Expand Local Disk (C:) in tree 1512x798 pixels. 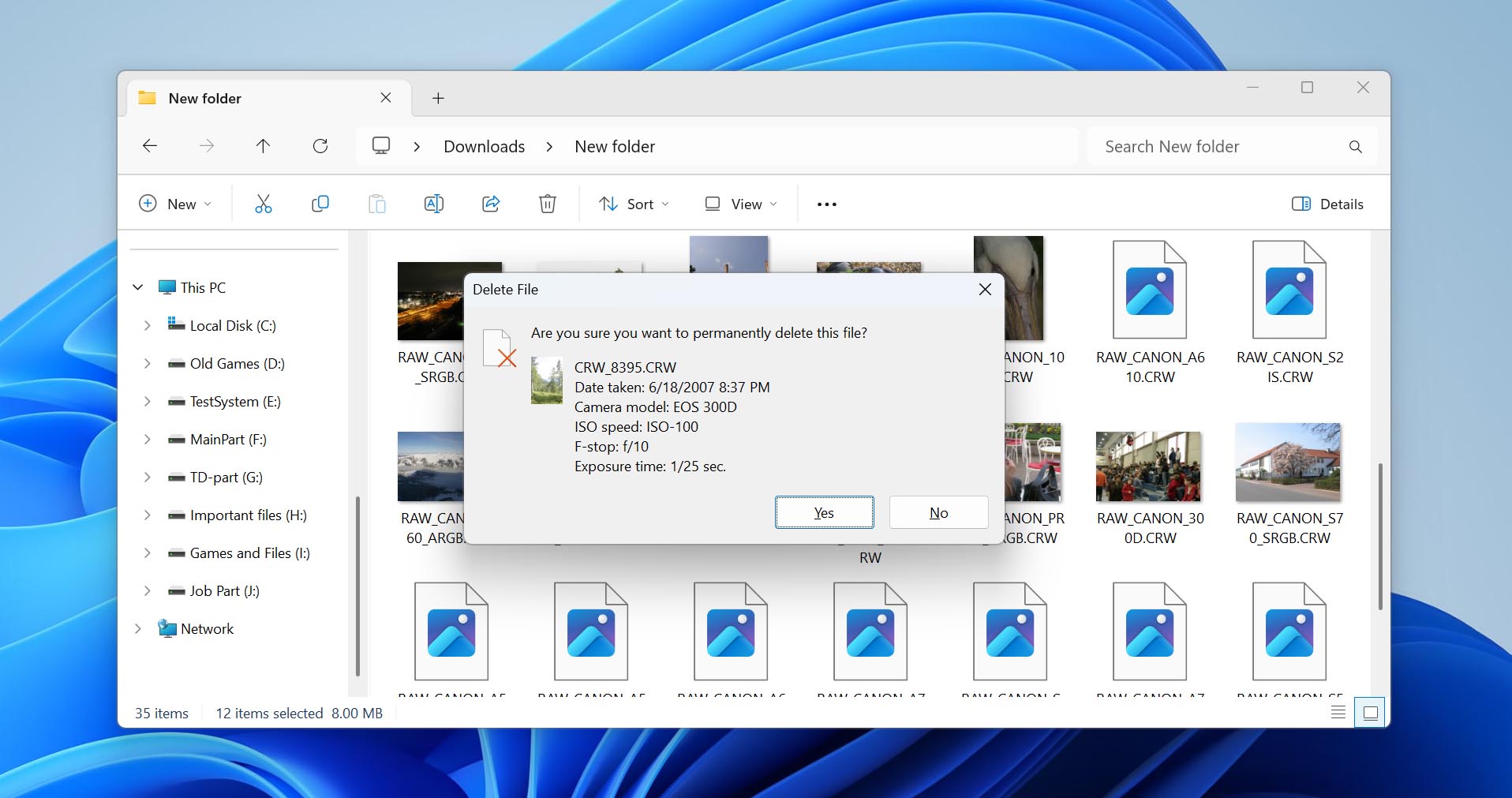point(147,325)
